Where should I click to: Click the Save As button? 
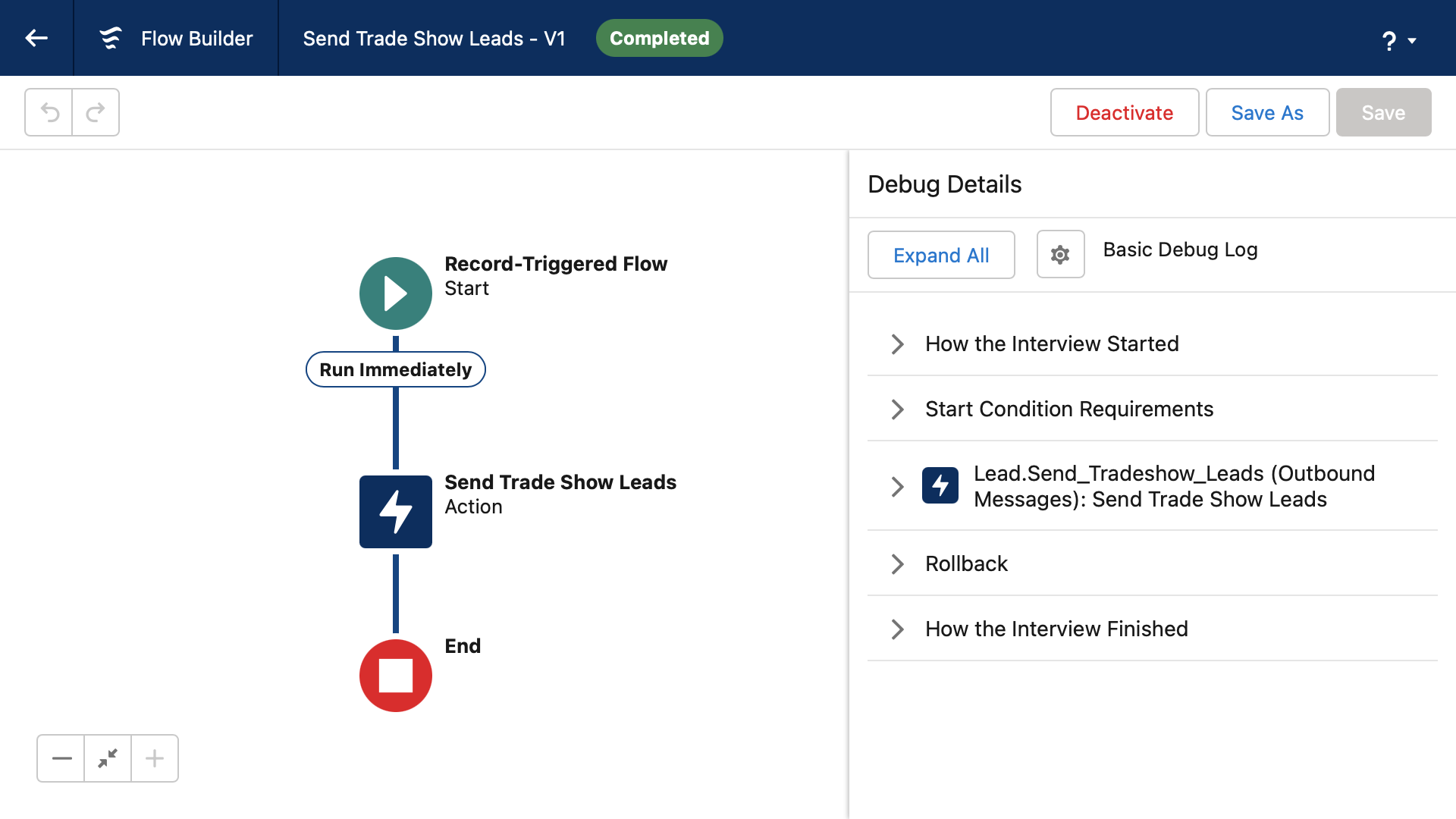click(1267, 112)
